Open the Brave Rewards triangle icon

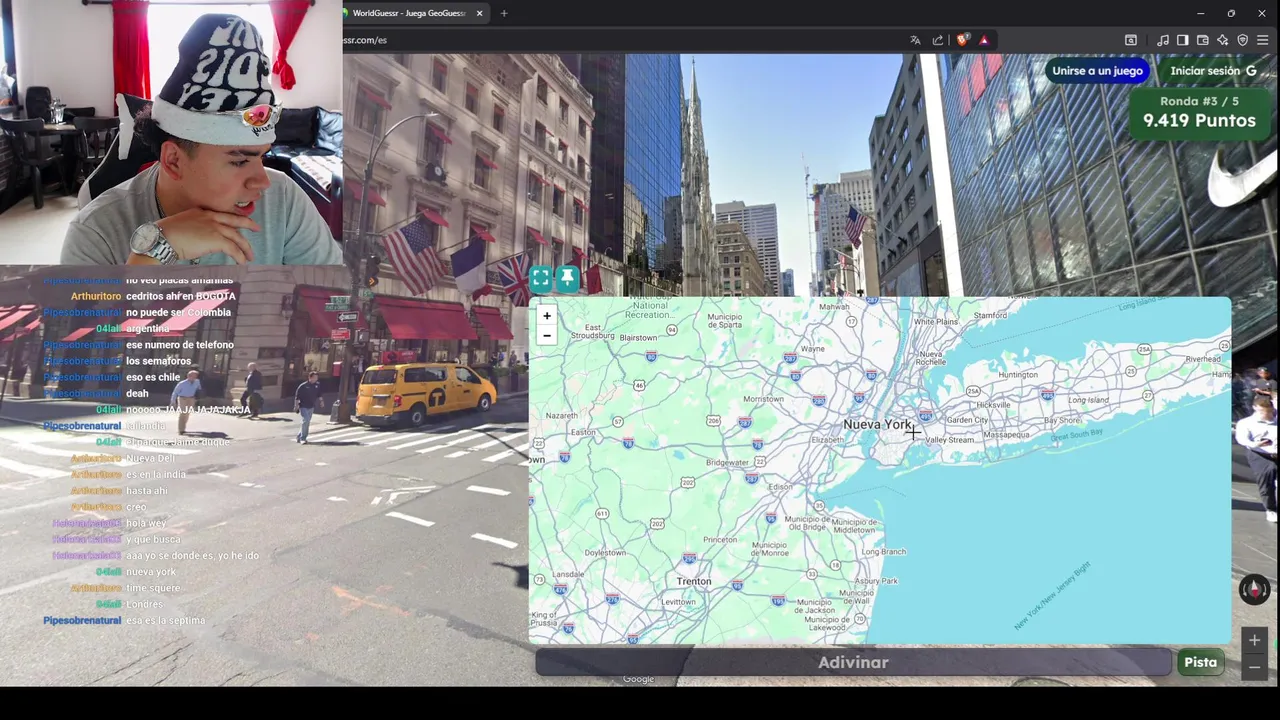984,40
